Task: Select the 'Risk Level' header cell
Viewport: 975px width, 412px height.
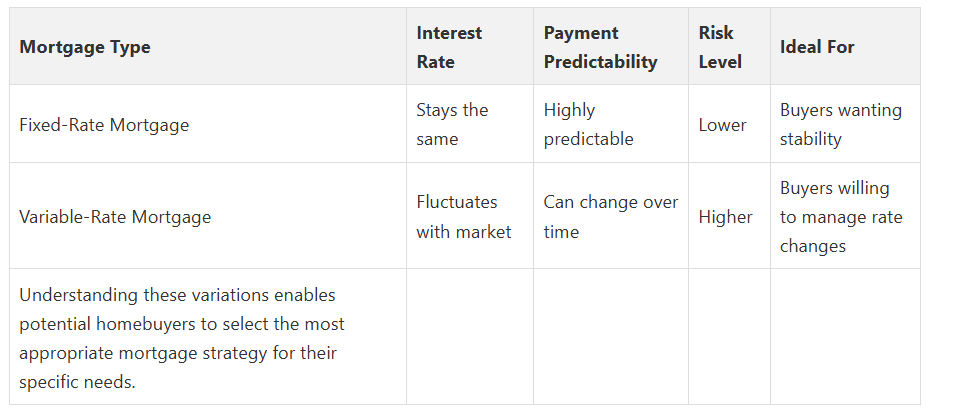Action: [x=720, y=47]
